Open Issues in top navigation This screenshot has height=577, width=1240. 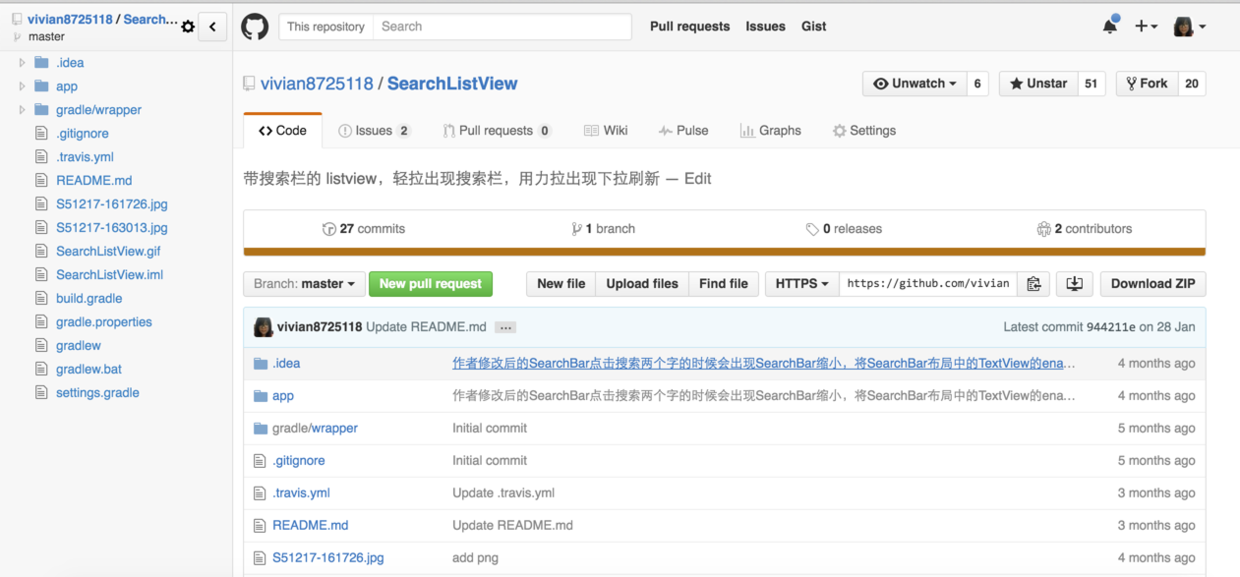pyautogui.click(x=765, y=27)
